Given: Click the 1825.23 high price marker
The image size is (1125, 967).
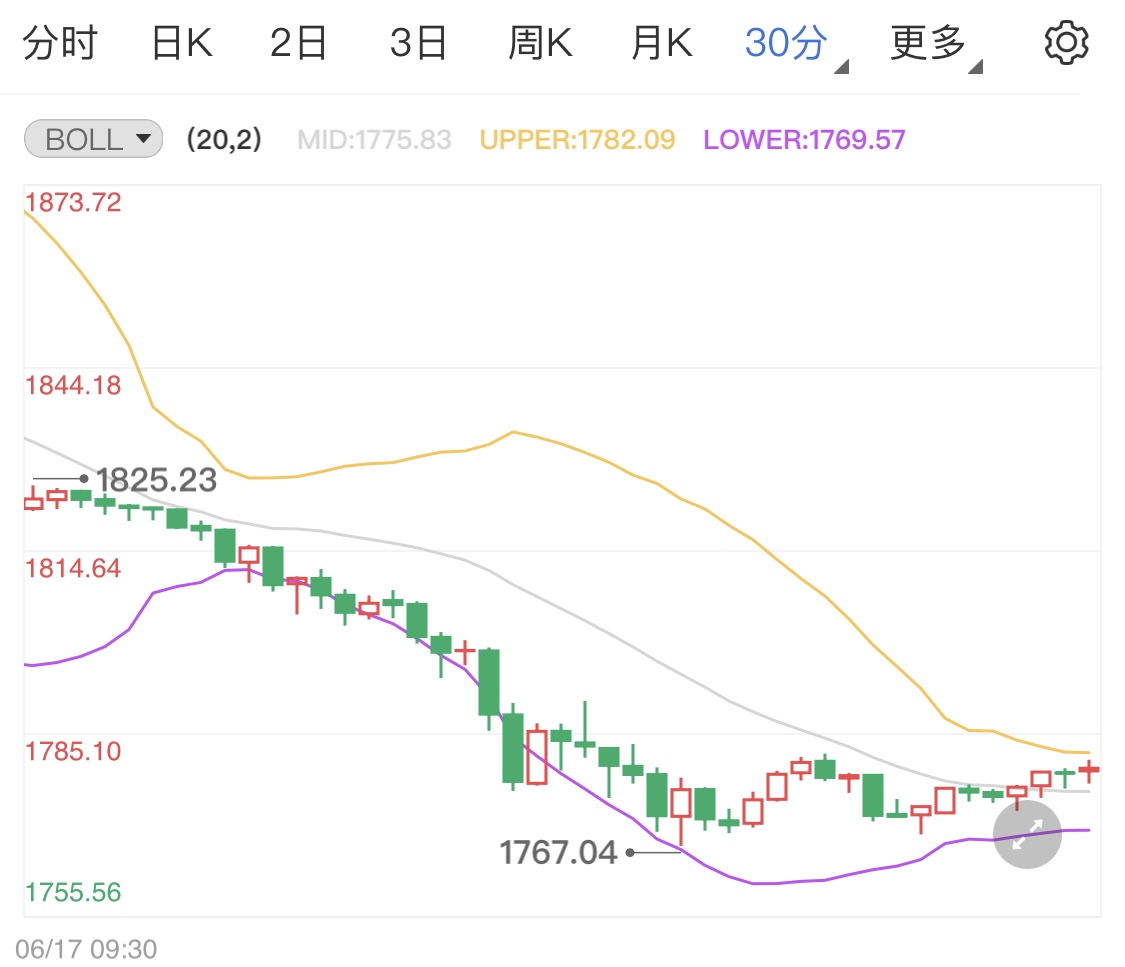Looking at the screenshot, I should (156, 480).
